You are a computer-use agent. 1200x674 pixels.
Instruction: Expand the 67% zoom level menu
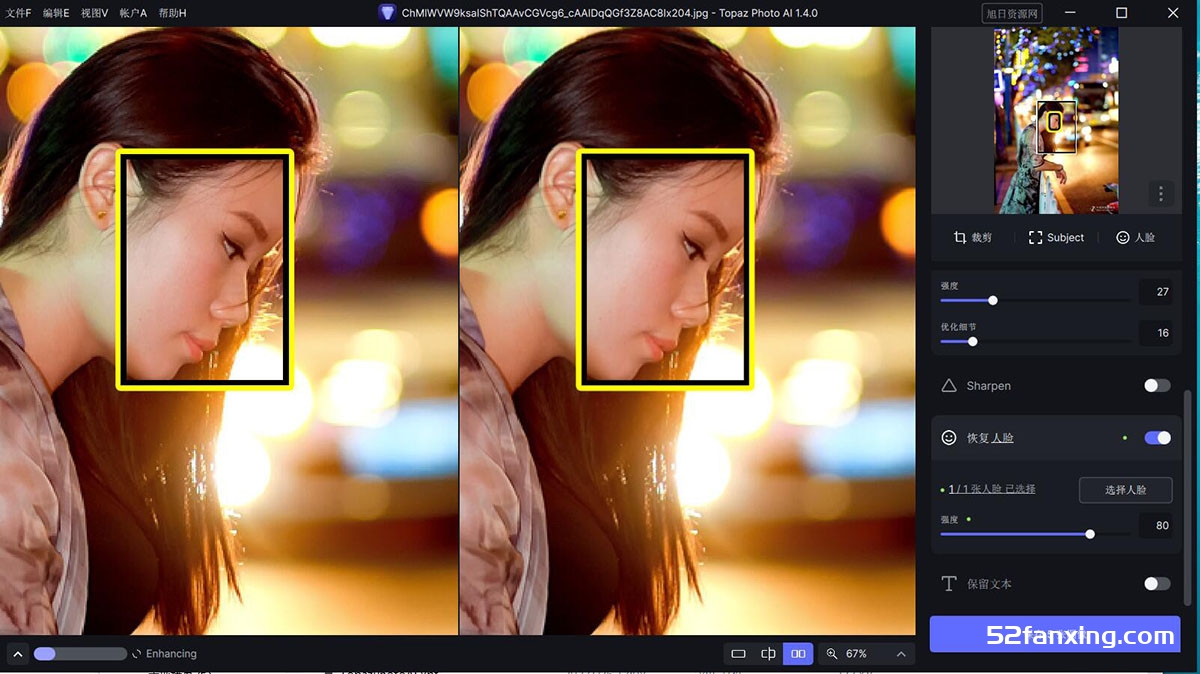coord(901,654)
